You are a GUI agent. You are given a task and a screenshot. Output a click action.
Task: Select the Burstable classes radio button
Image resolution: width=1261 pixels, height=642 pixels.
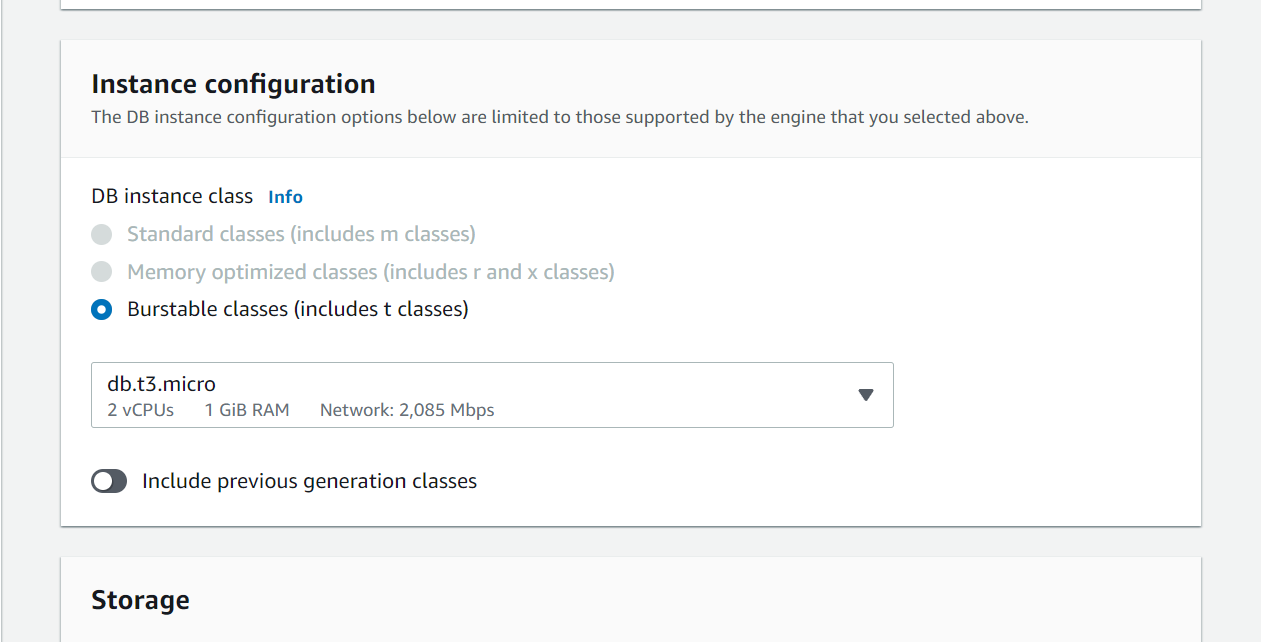tap(101, 310)
